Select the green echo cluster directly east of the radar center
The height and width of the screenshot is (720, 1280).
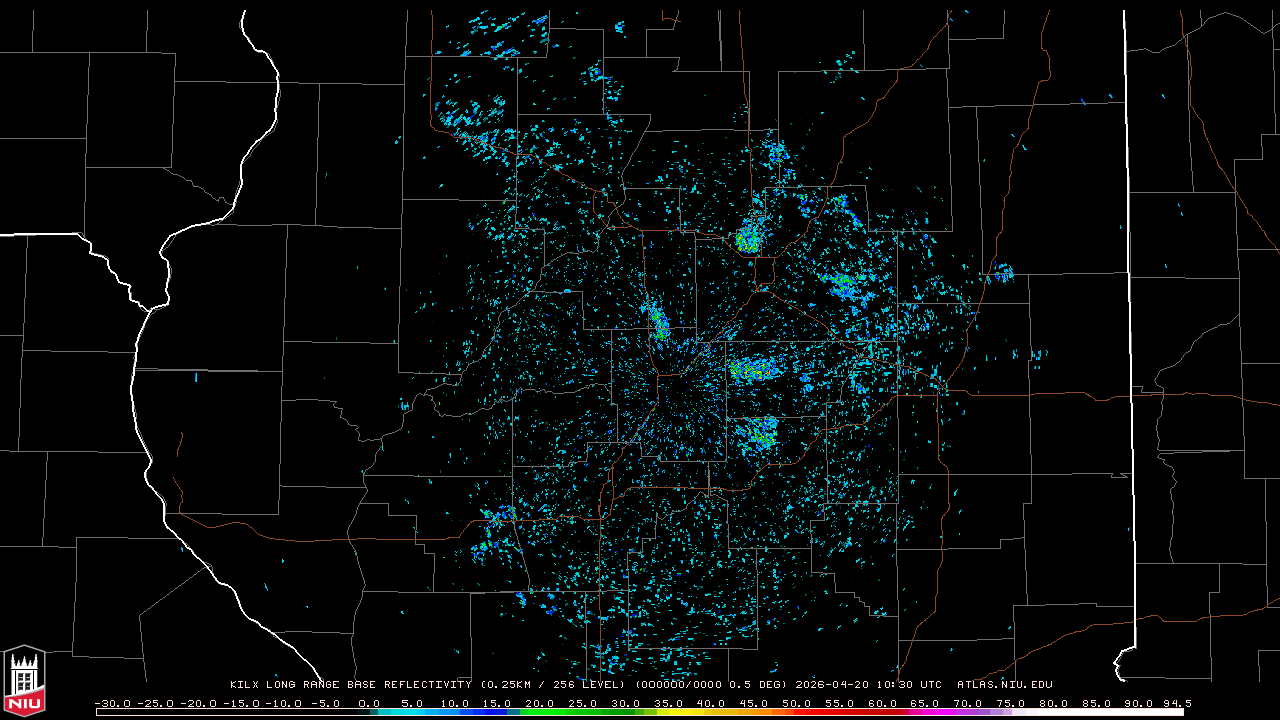[752, 371]
